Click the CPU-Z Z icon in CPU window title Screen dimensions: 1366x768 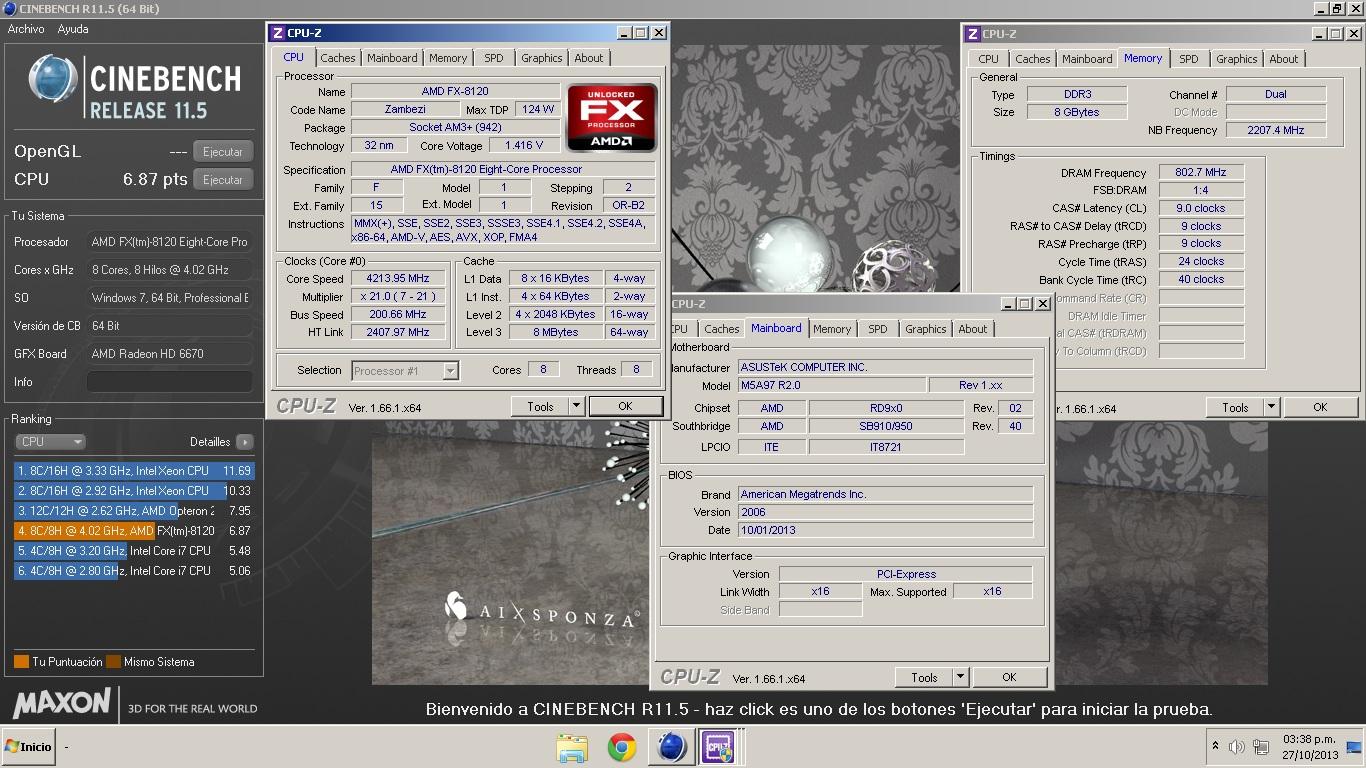(278, 33)
